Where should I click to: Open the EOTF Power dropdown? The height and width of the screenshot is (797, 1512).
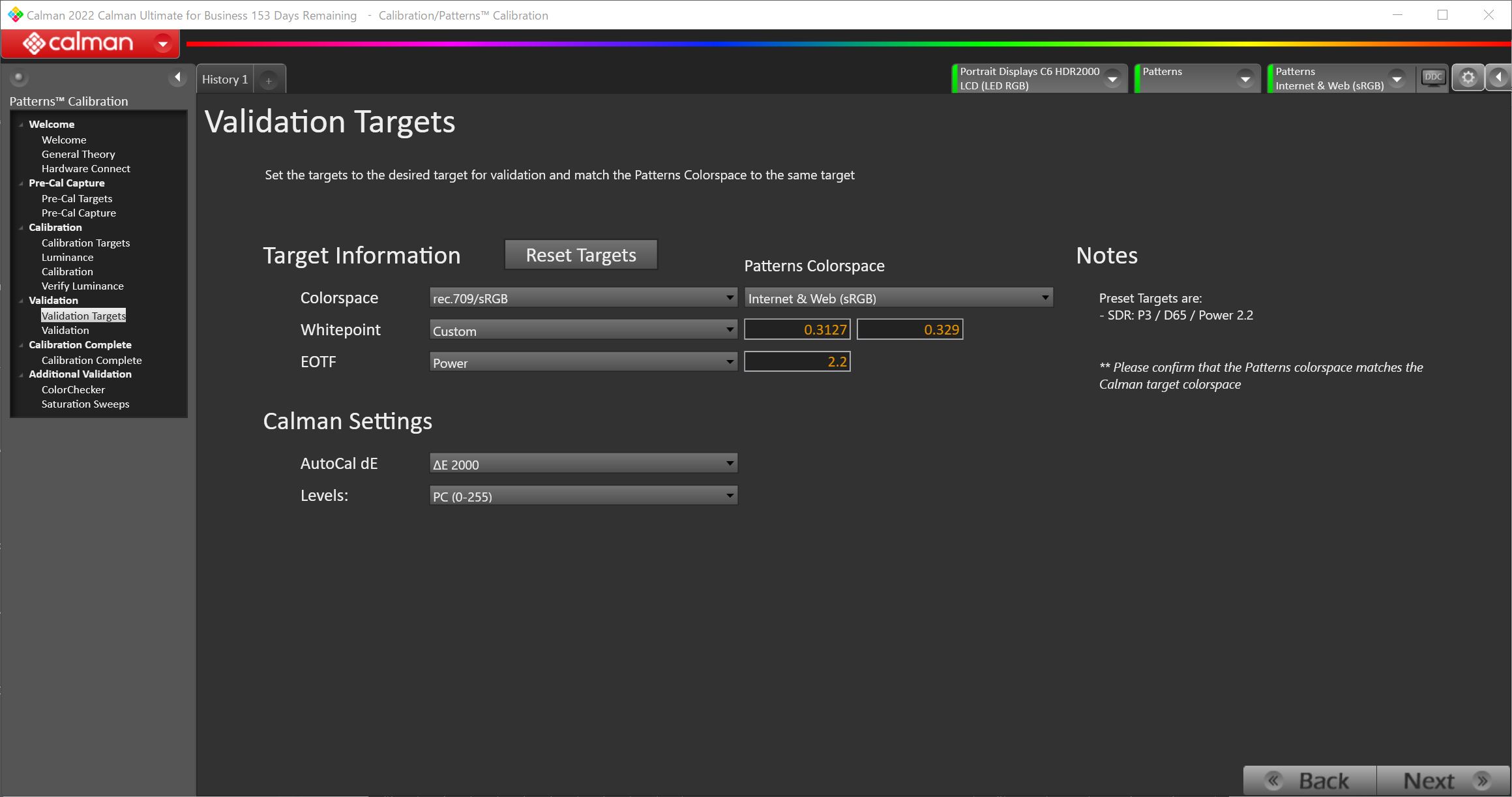(x=584, y=362)
